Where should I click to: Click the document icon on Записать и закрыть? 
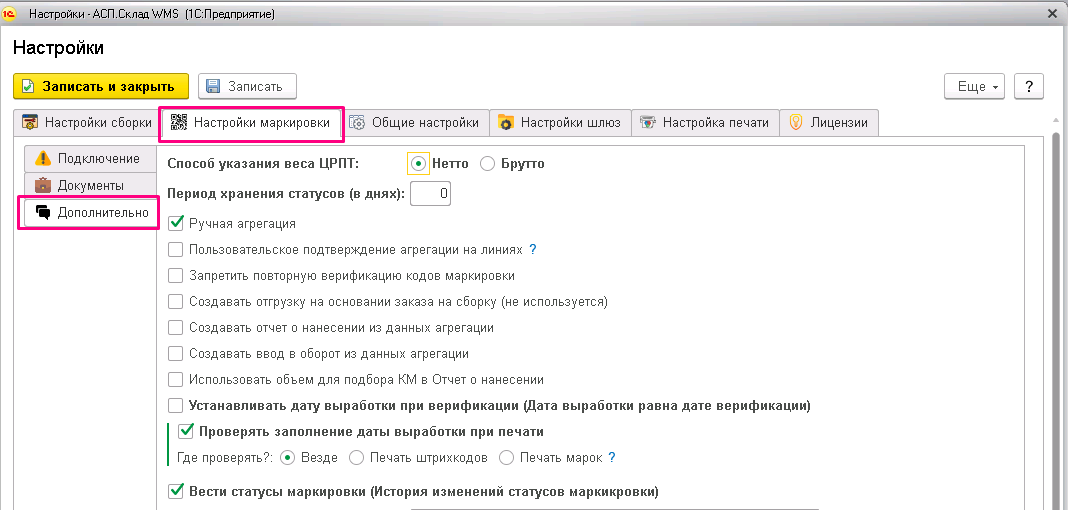[x=28, y=86]
